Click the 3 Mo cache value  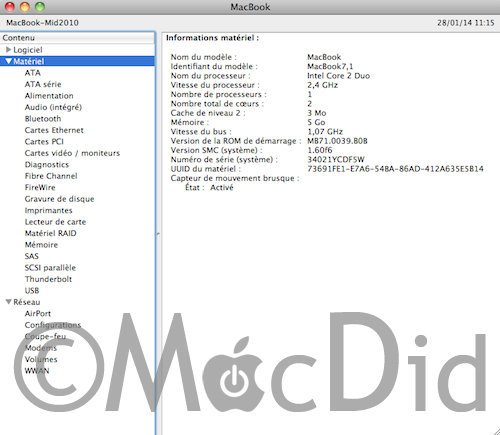pos(317,113)
